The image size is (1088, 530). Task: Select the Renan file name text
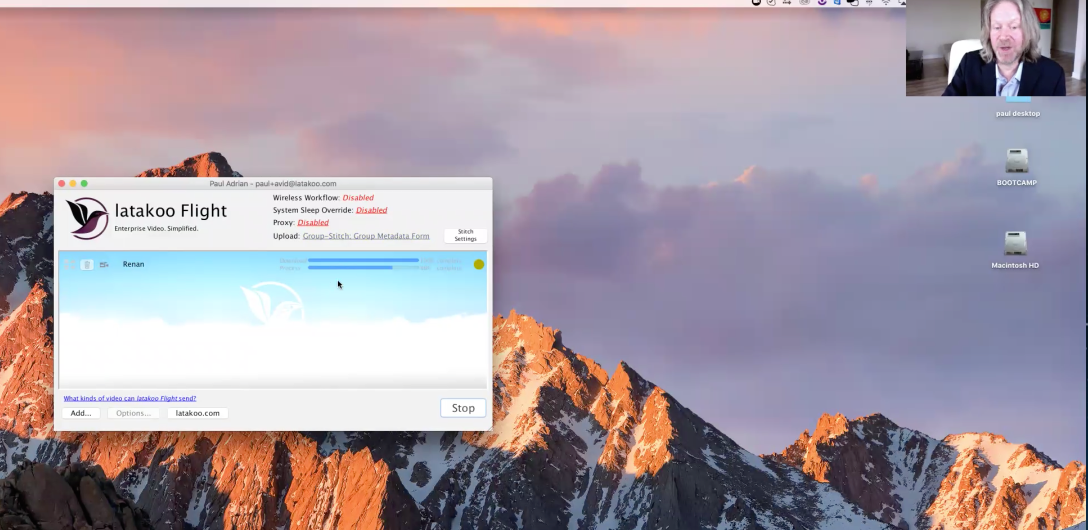coord(133,264)
